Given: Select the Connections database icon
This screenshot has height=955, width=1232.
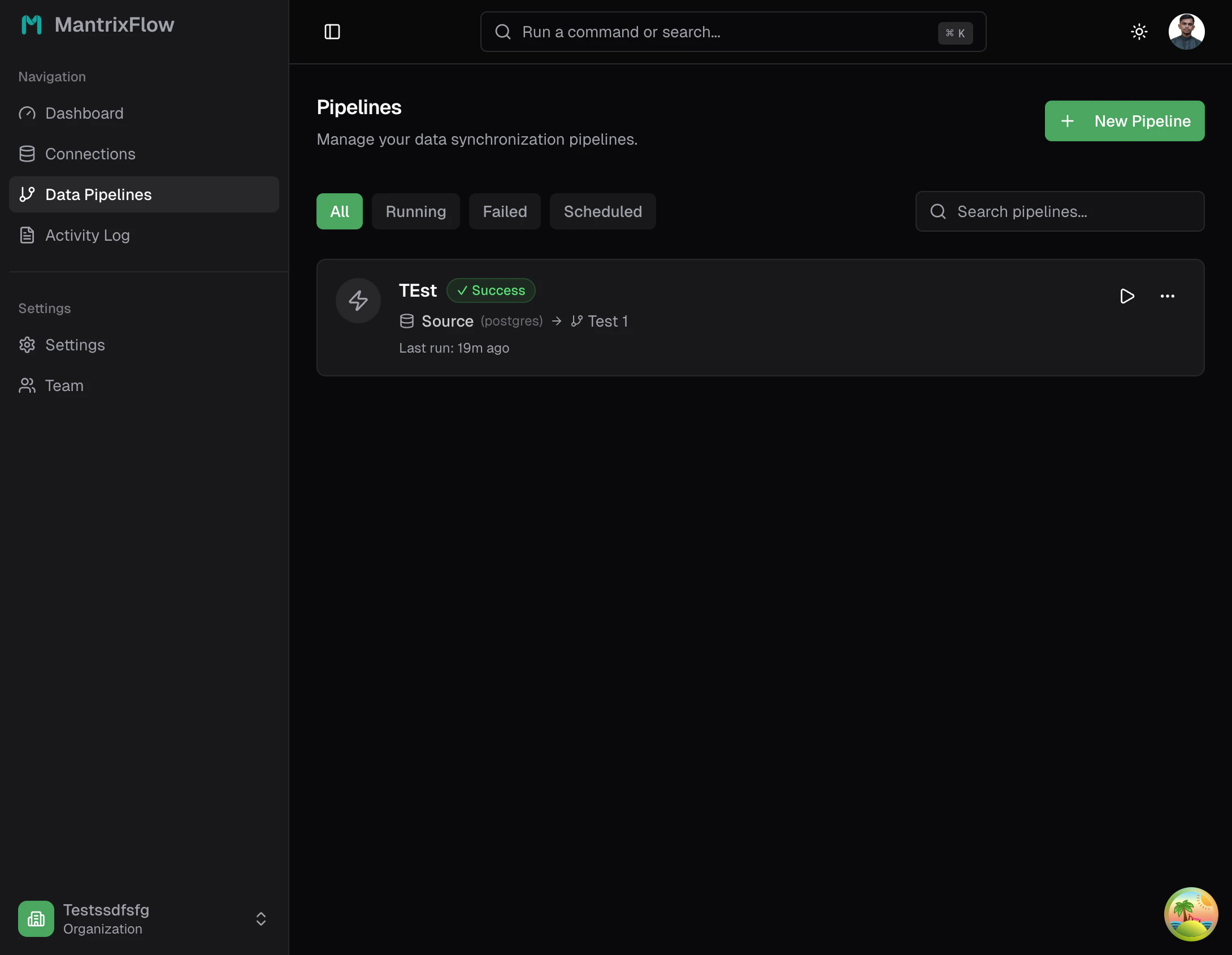Looking at the screenshot, I should pos(27,153).
